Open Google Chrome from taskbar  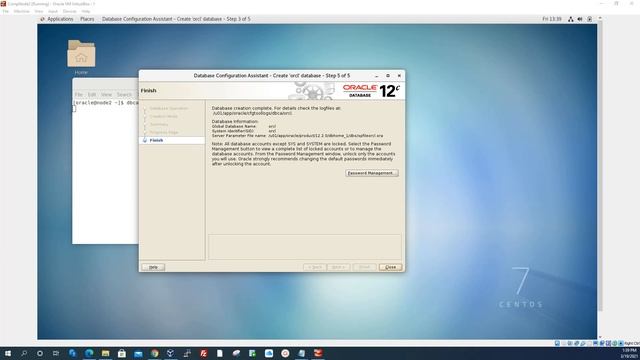point(154,353)
